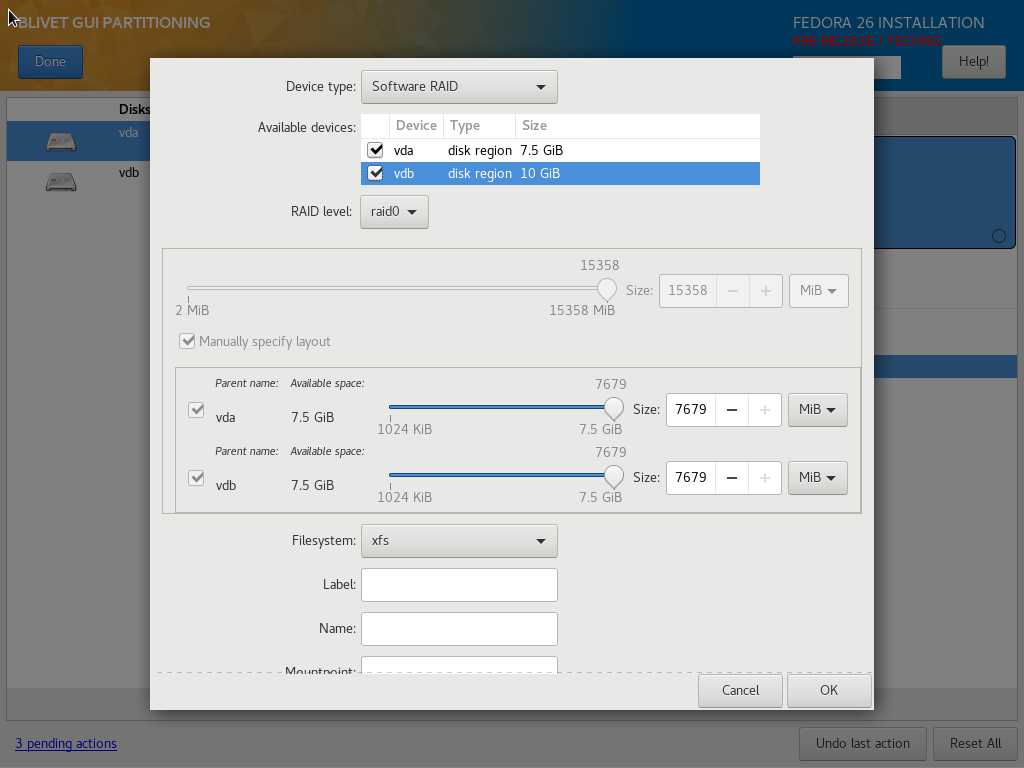Decrease total RAID size with minus button

coord(733,291)
